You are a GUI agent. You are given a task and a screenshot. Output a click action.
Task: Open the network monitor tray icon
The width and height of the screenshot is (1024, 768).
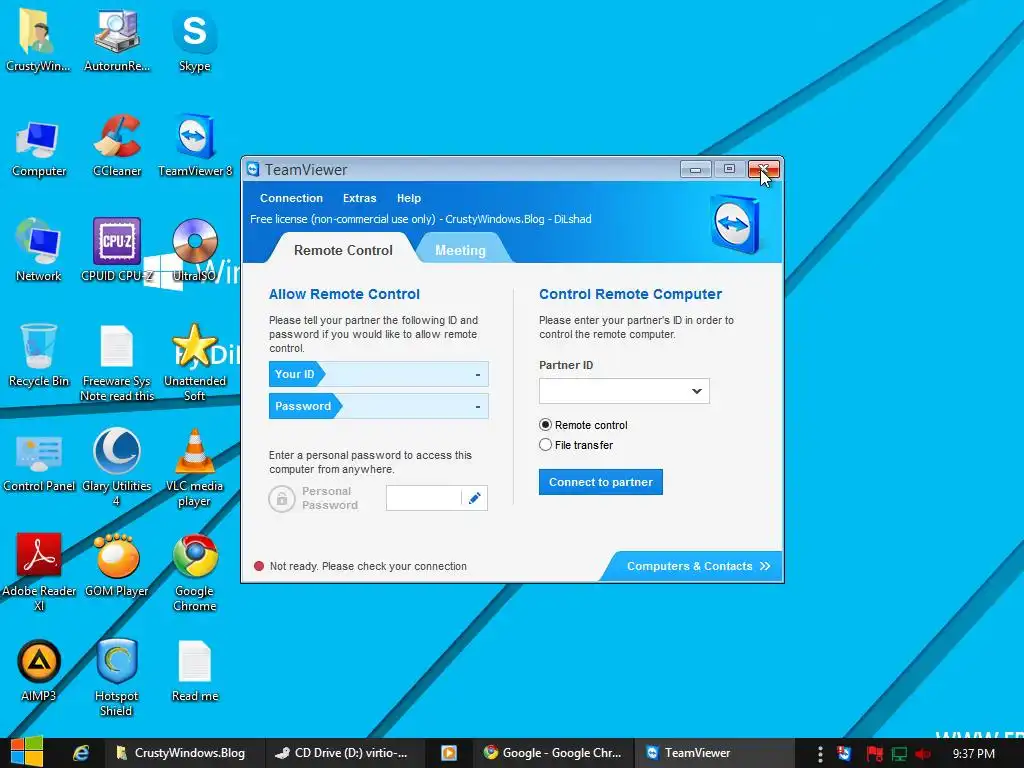tap(899, 754)
